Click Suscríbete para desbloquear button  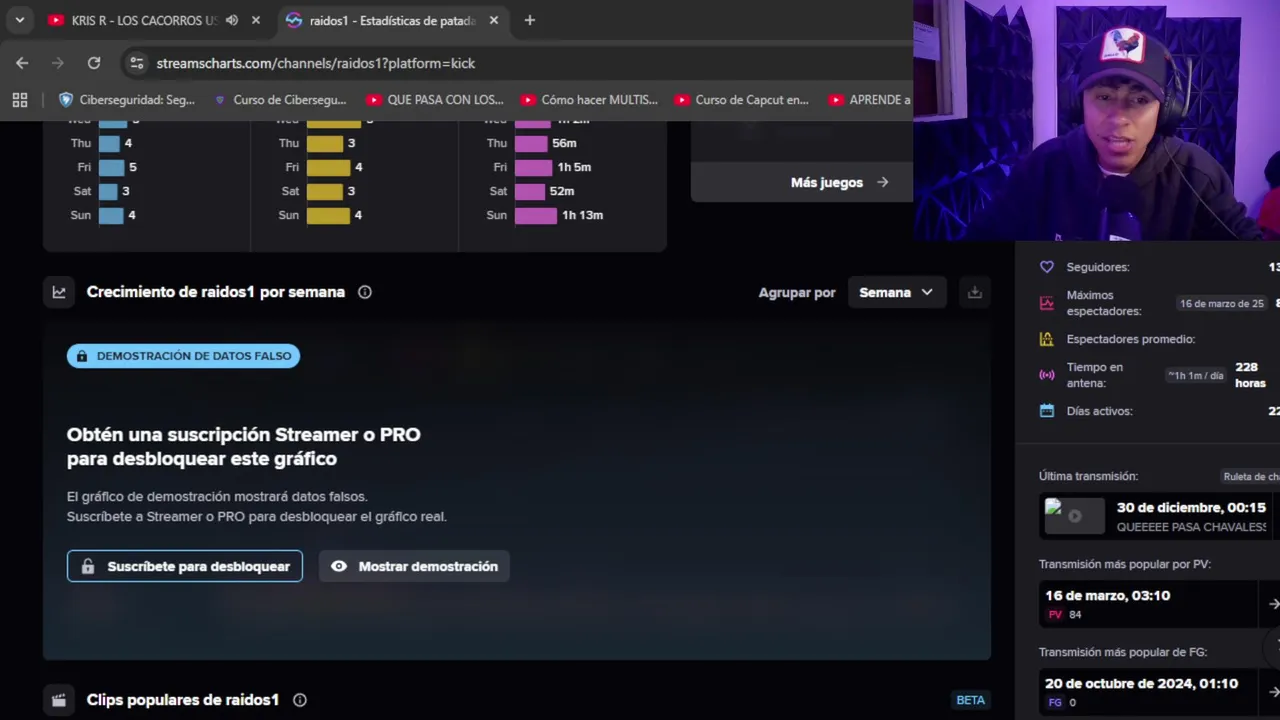[x=185, y=566]
